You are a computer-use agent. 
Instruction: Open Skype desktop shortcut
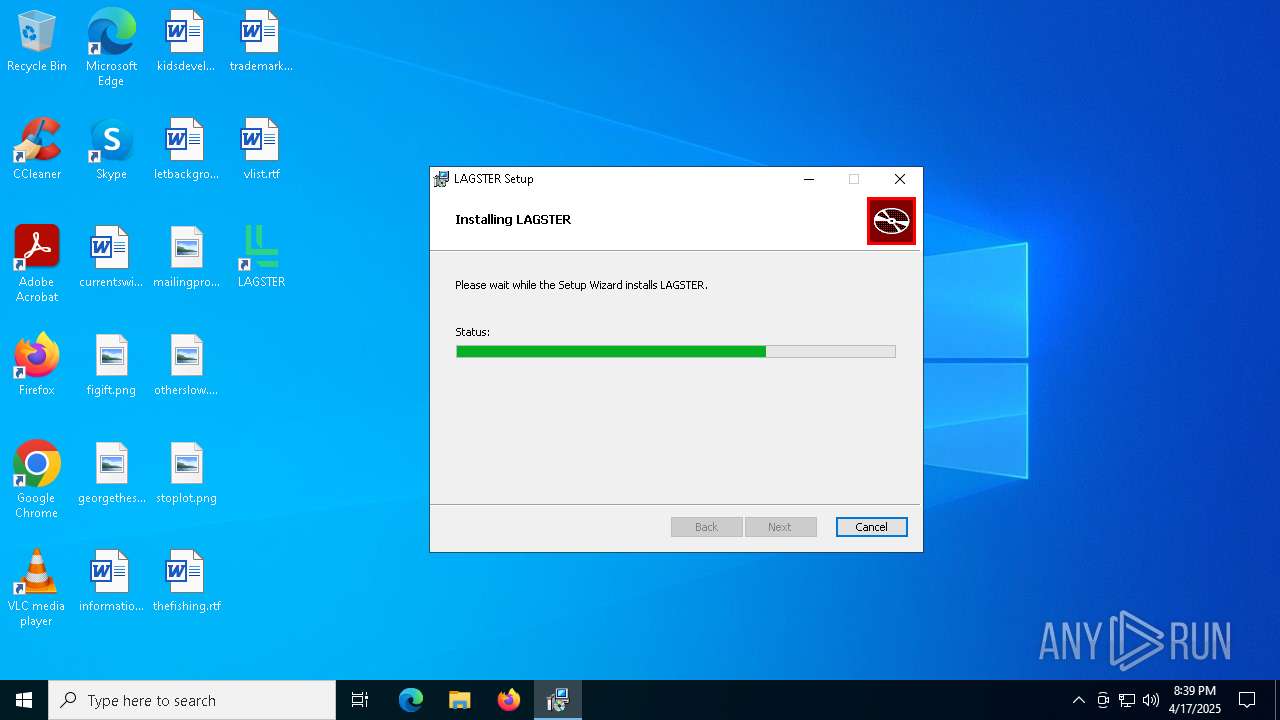pos(111,150)
